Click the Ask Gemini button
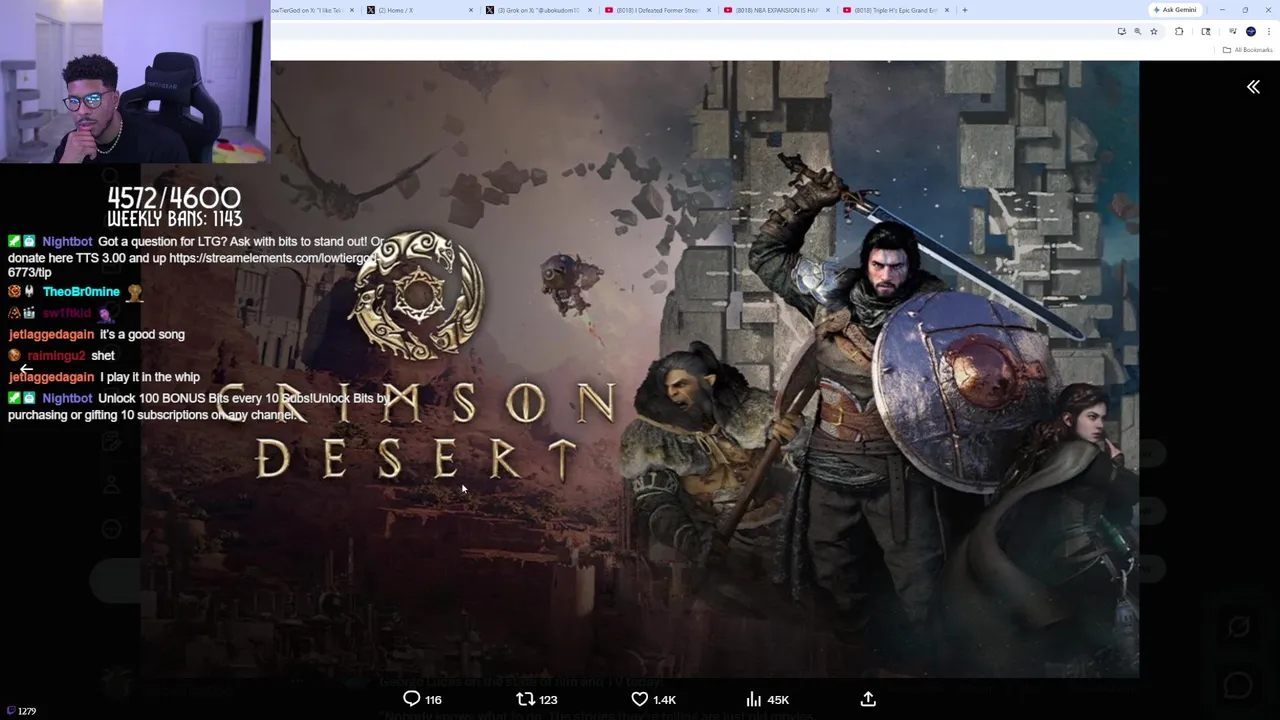This screenshot has width=1280, height=720. coord(1174,10)
